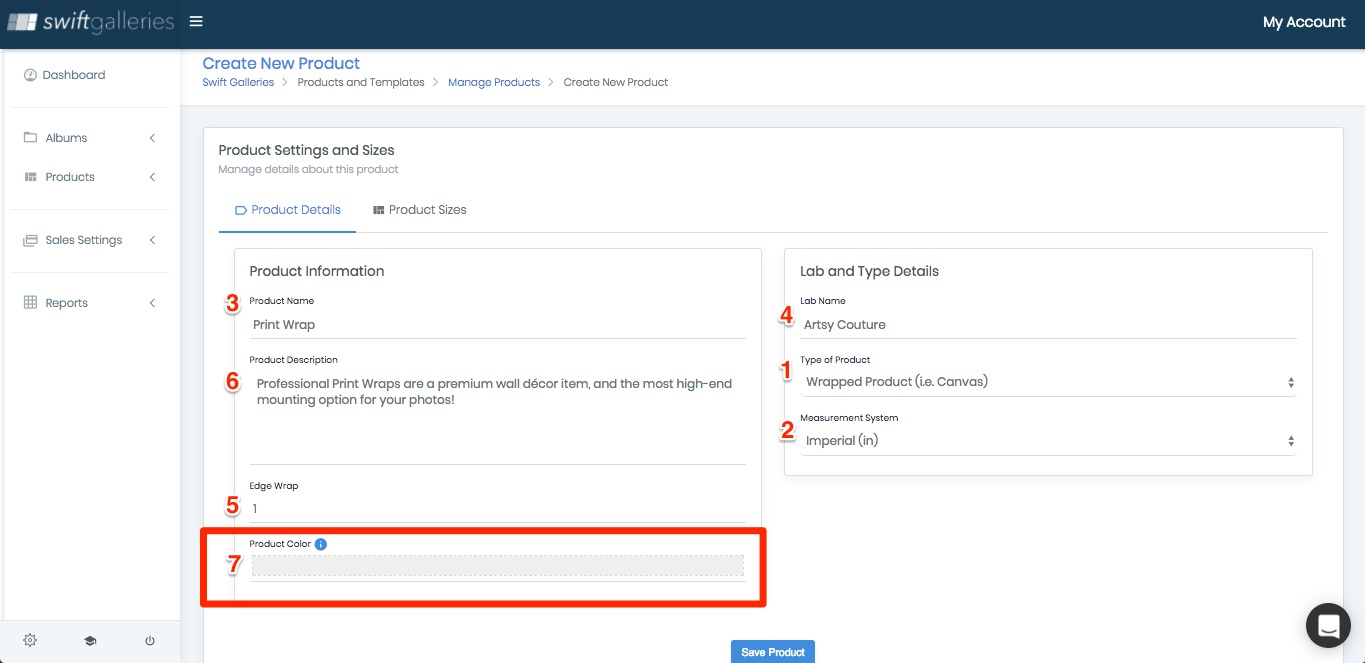Viewport: 1365px width, 663px height.
Task: Open the Type of Product dropdown
Action: [x=1048, y=382]
